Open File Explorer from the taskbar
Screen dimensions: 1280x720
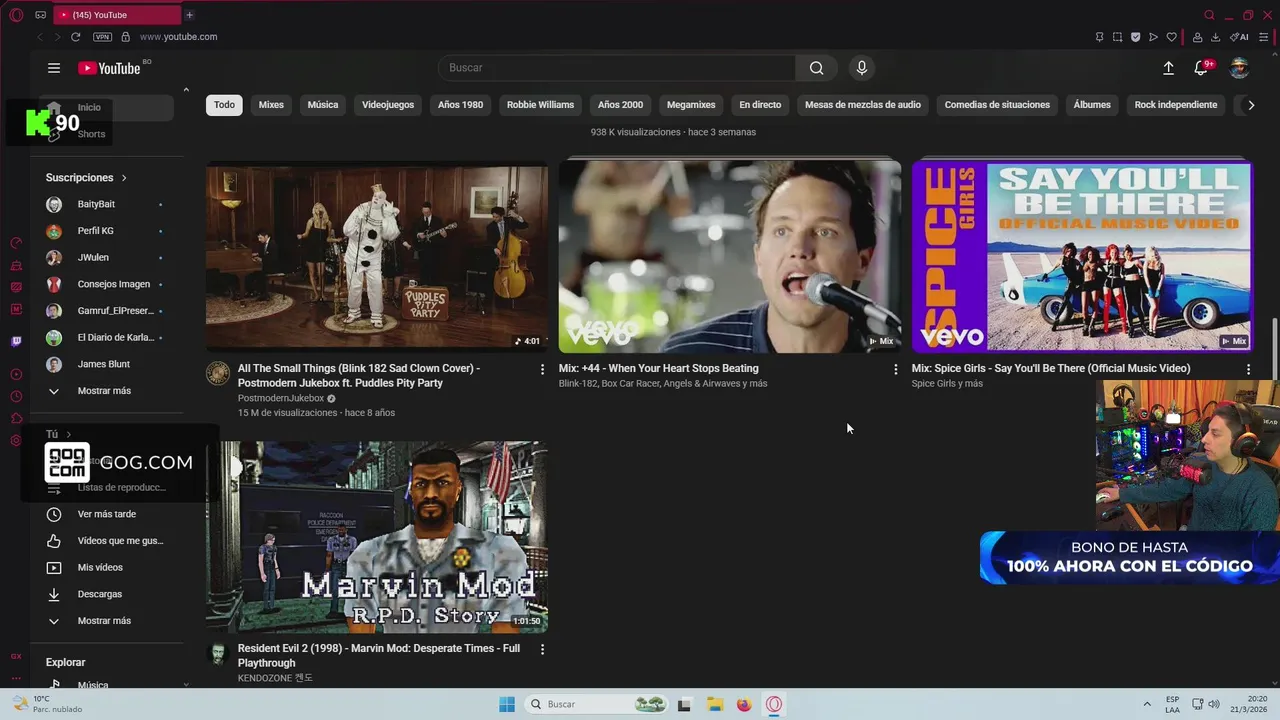715,704
